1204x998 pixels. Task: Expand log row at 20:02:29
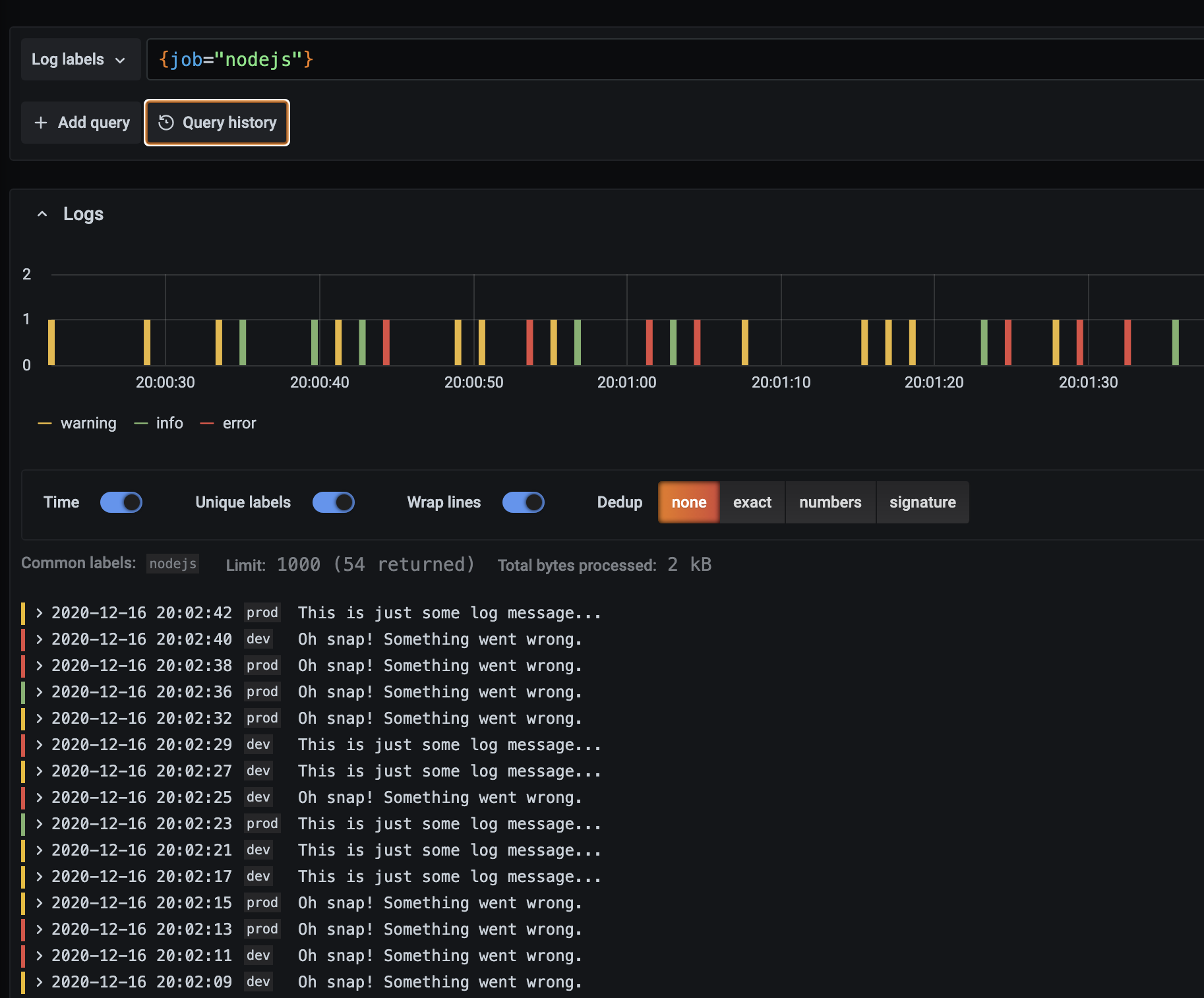pyautogui.click(x=40, y=745)
